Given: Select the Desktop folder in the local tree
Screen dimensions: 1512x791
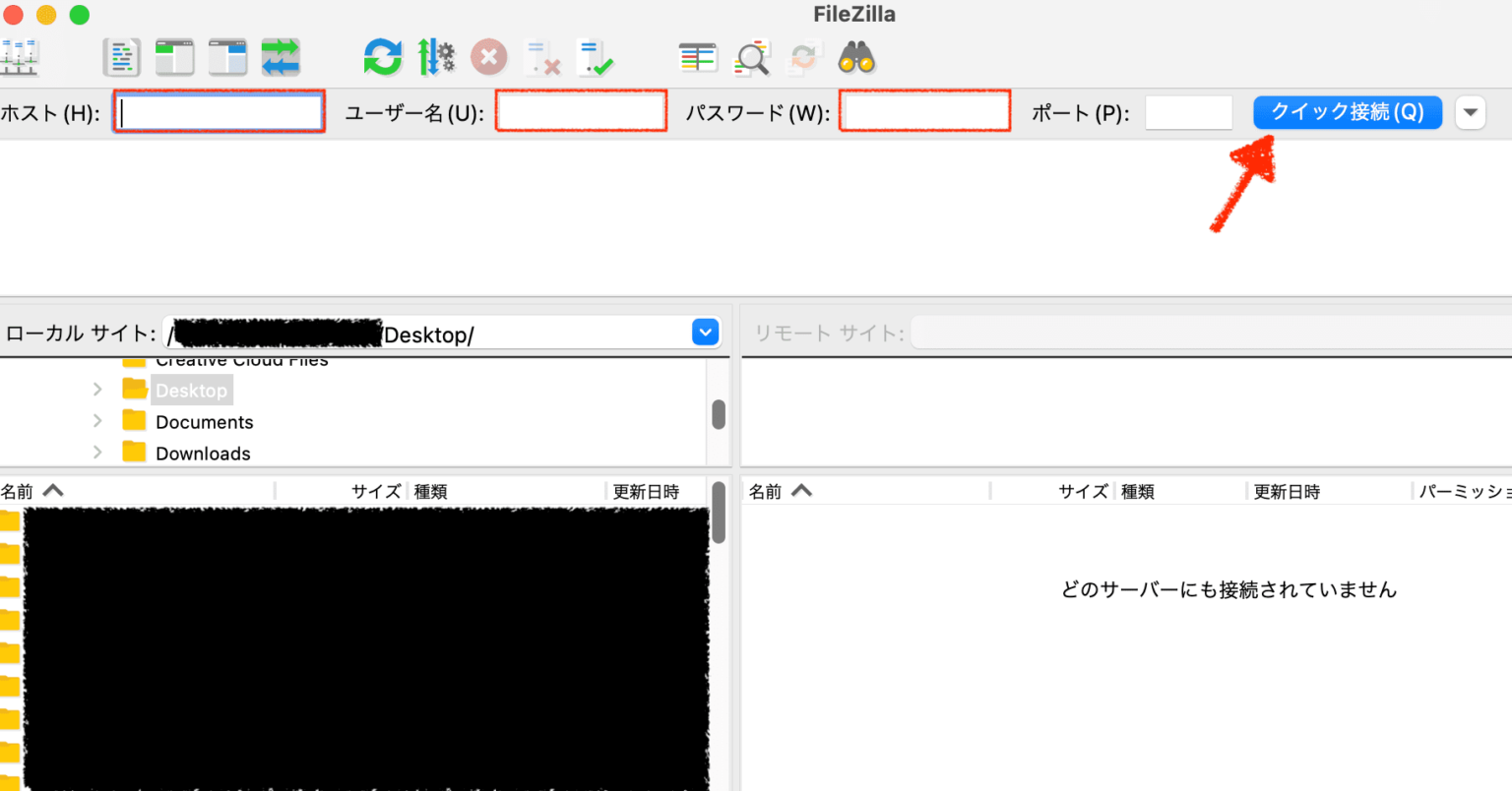Looking at the screenshot, I should coord(191,390).
